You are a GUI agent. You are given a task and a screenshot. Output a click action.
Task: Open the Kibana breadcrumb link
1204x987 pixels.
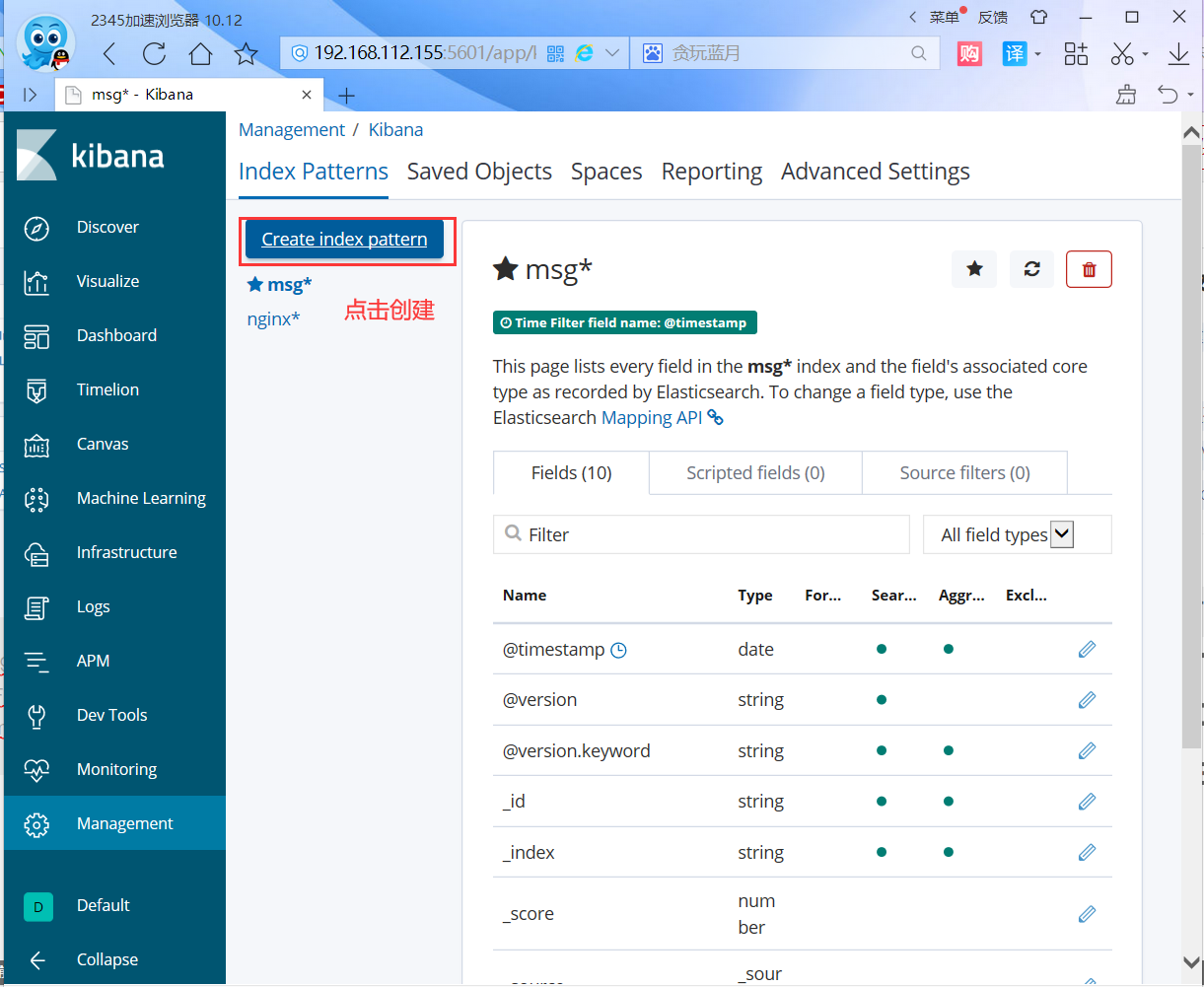coord(395,130)
